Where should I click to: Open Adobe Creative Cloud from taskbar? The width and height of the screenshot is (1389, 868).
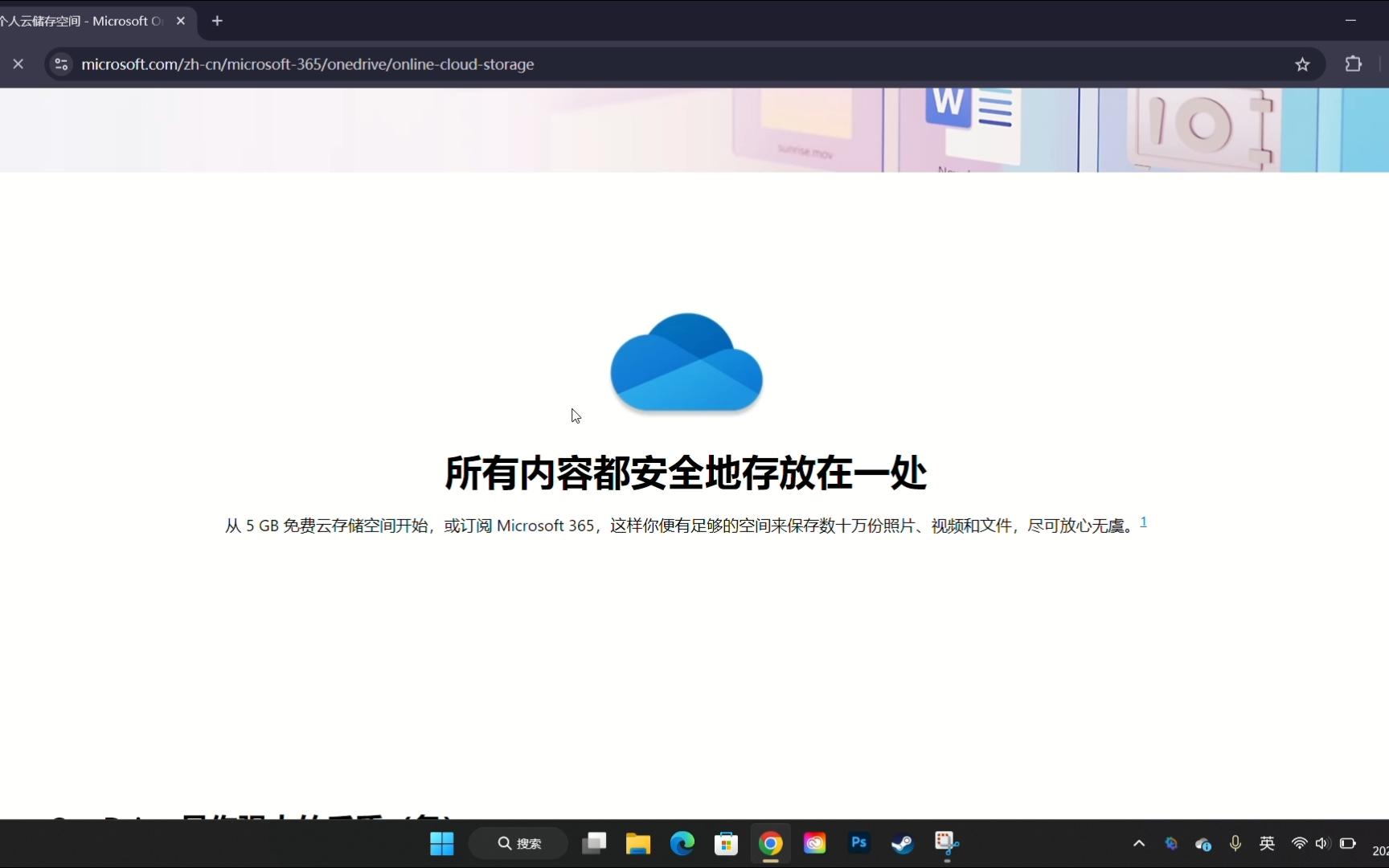click(x=814, y=843)
